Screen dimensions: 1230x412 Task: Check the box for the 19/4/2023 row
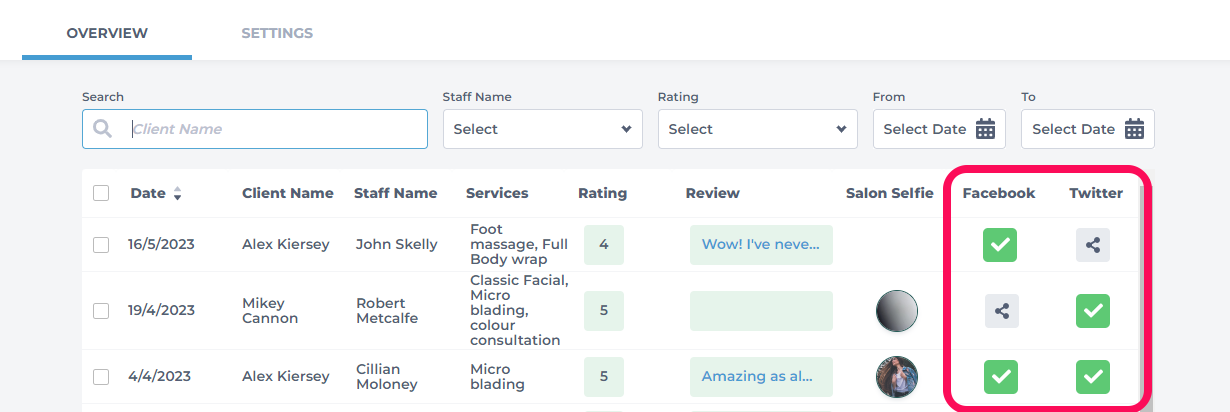[x=101, y=311]
